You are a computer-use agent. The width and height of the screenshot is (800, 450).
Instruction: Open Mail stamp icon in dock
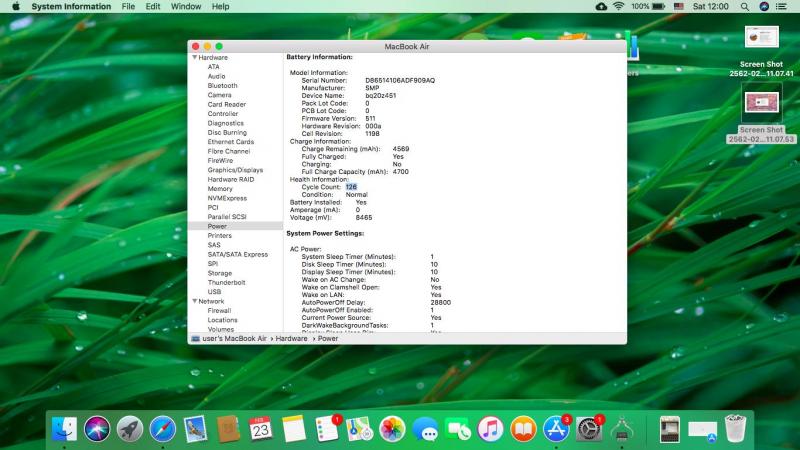point(195,429)
